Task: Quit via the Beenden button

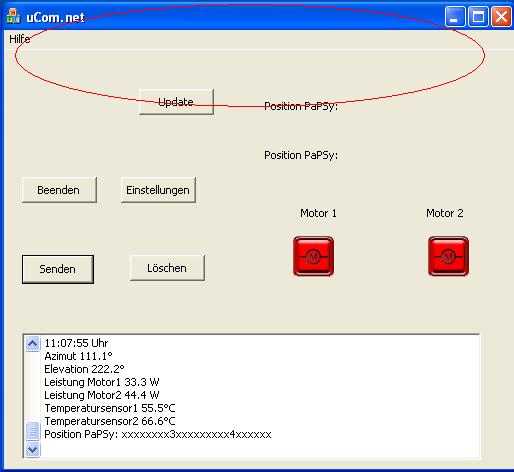Action: [59, 190]
